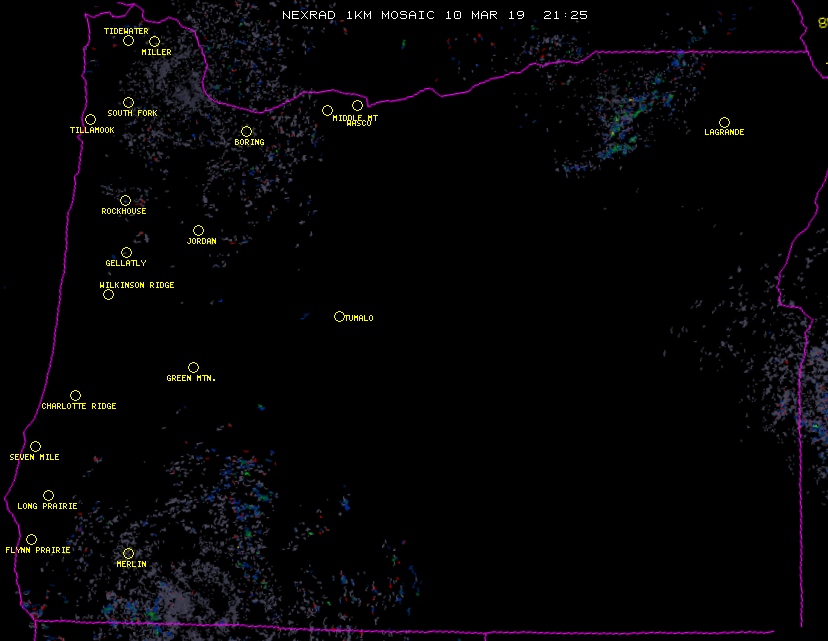Click the Long Prairie station circle

tap(48, 496)
